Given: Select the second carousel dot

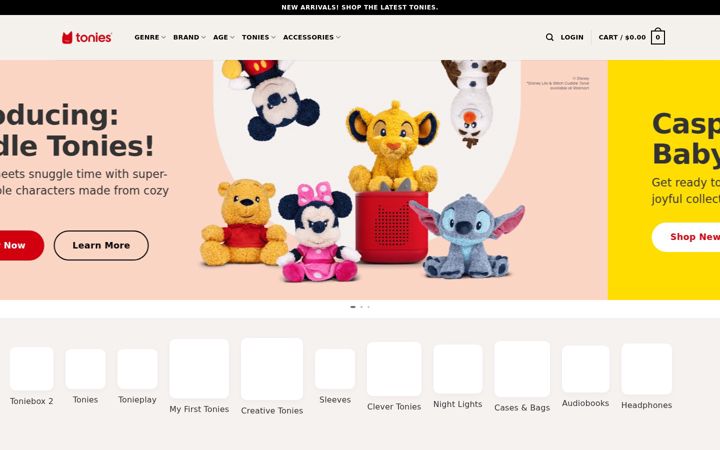Looking at the screenshot, I should click(x=361, y=307).
